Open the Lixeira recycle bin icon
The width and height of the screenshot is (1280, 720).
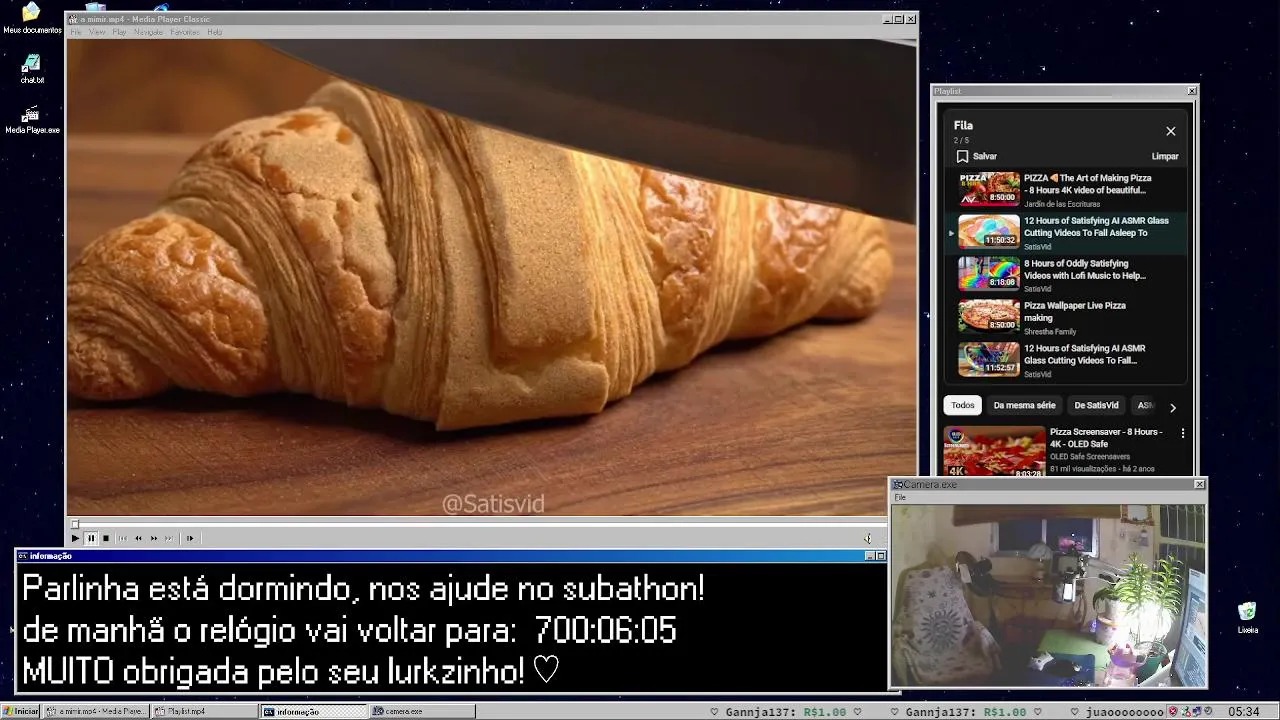pos(1247,617)
